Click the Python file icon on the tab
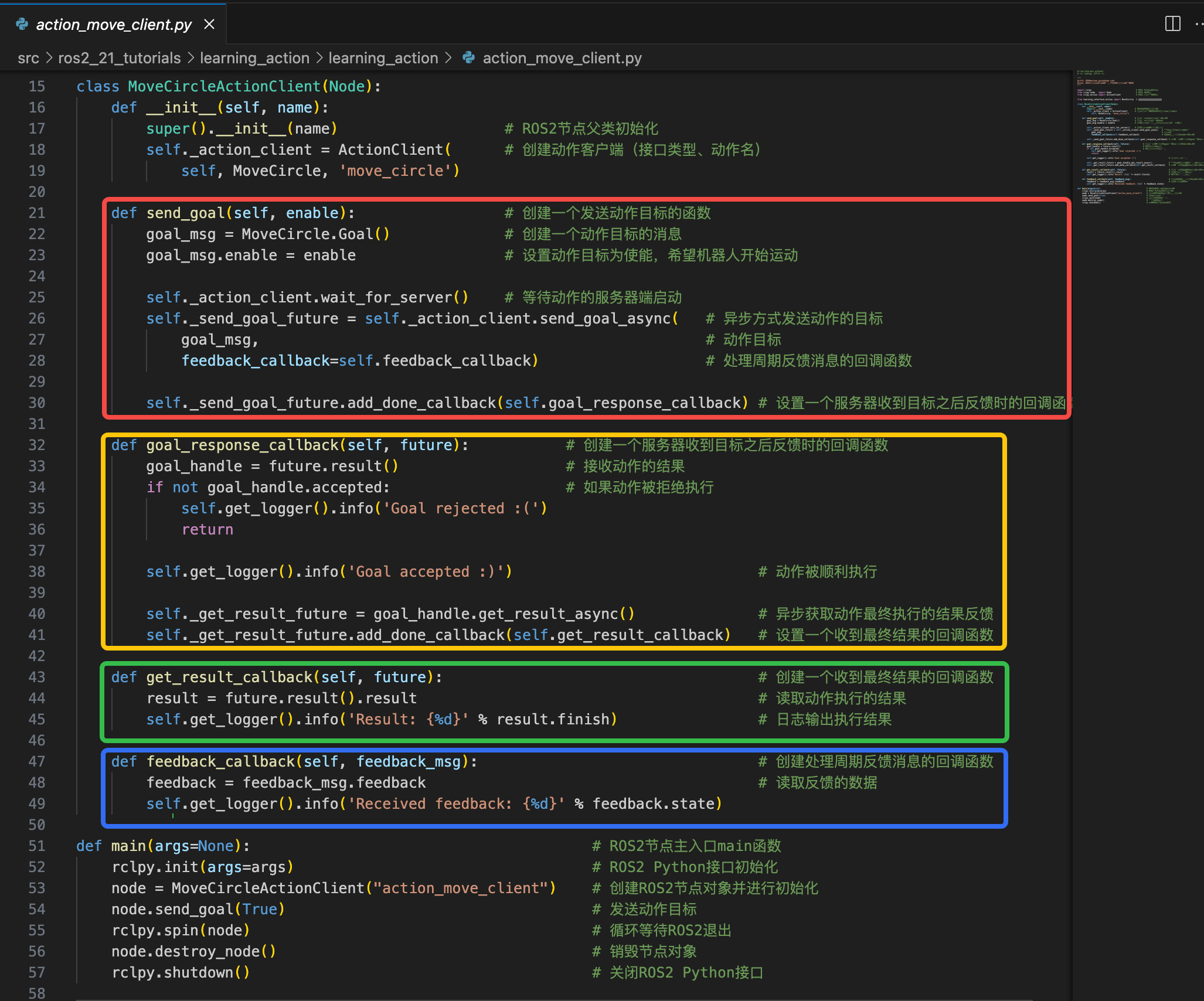Viewport: 1204px width, 1001px height. [x=22, y=24]
